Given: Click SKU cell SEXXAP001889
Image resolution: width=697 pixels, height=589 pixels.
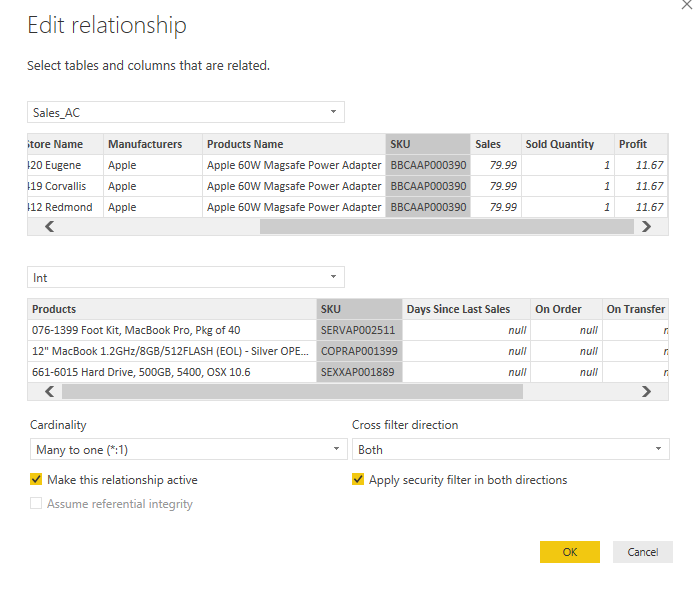Looking at the screenshot, I should coord(359,372).
